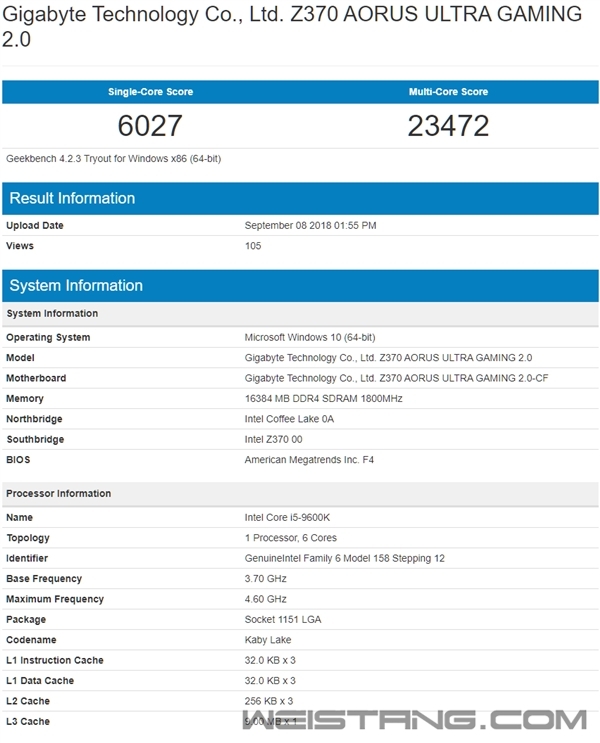Click the Microsoft Windows 10 (64-bit) value
Screen dimensions: 600x743
310,337
